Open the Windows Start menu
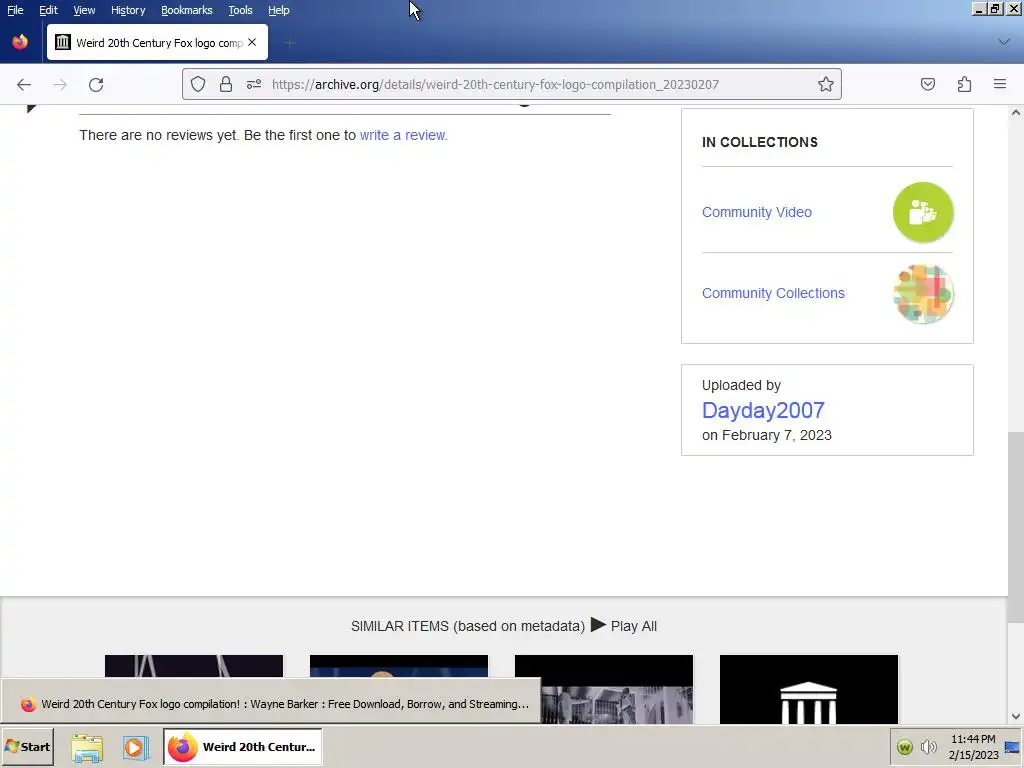 click(28, 746)
